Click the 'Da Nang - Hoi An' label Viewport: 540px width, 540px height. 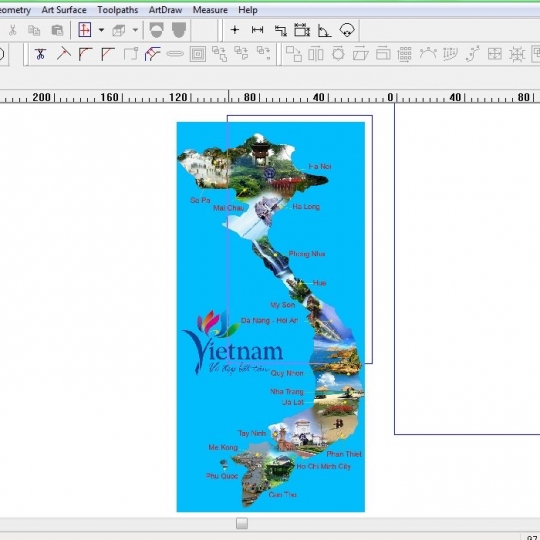point(269,320)
